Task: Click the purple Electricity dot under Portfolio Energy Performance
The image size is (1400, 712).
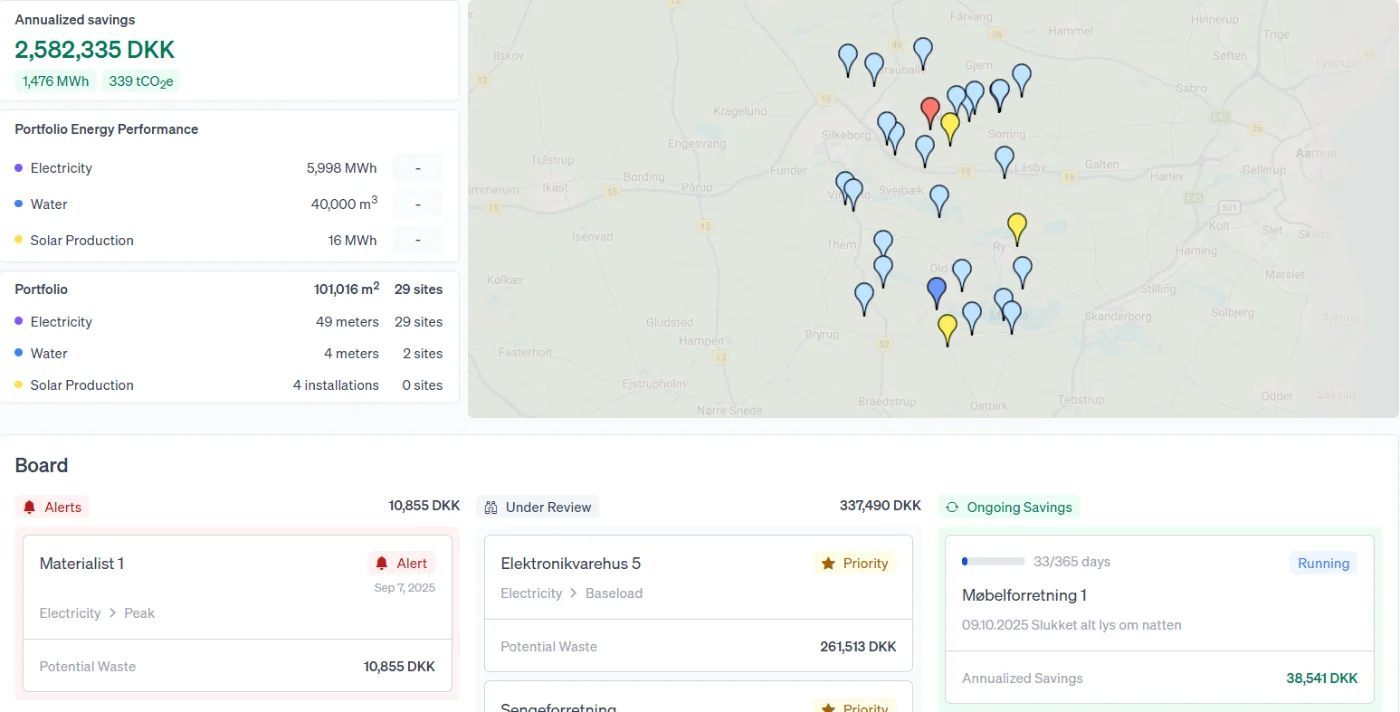Action: pyautogui.click(x=19, y=168)
